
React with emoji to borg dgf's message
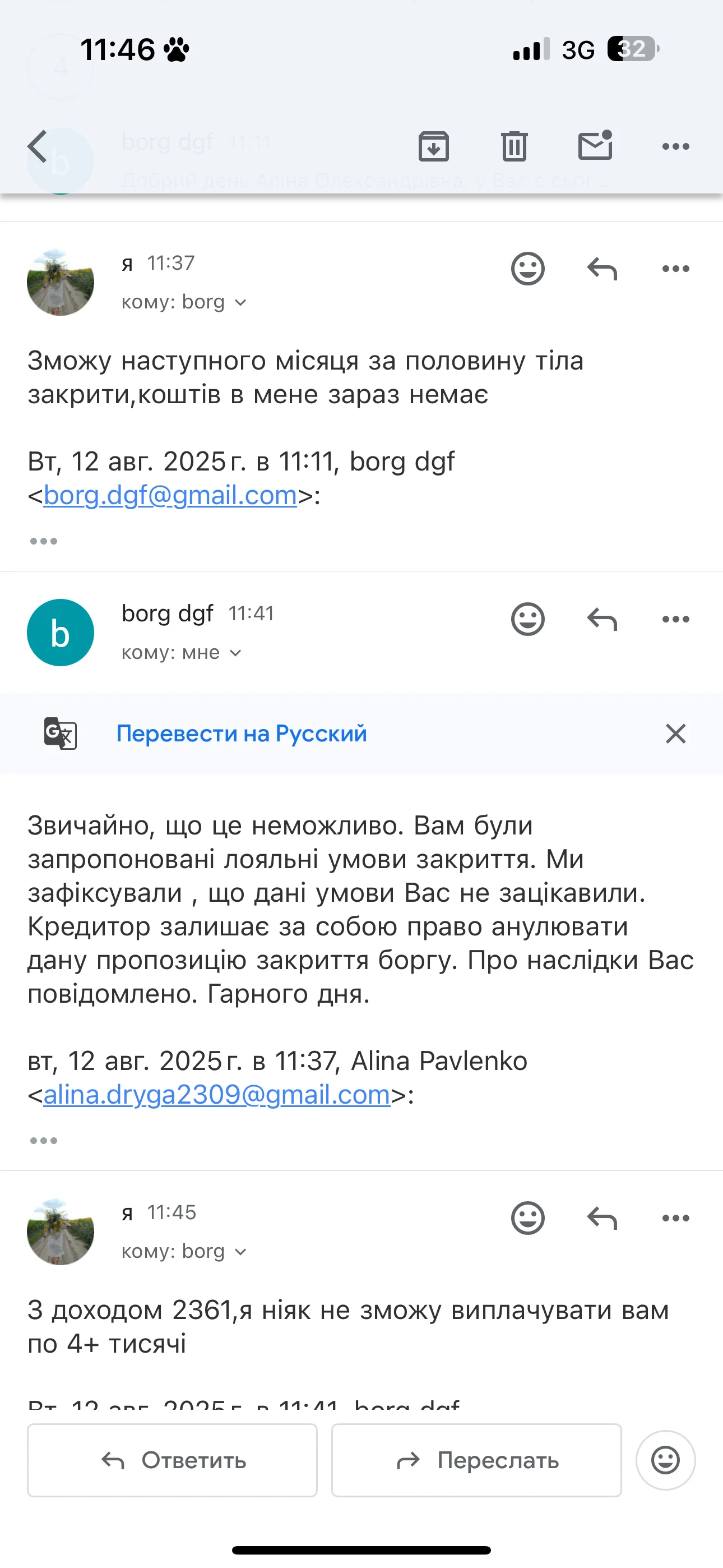click(527, 620)
